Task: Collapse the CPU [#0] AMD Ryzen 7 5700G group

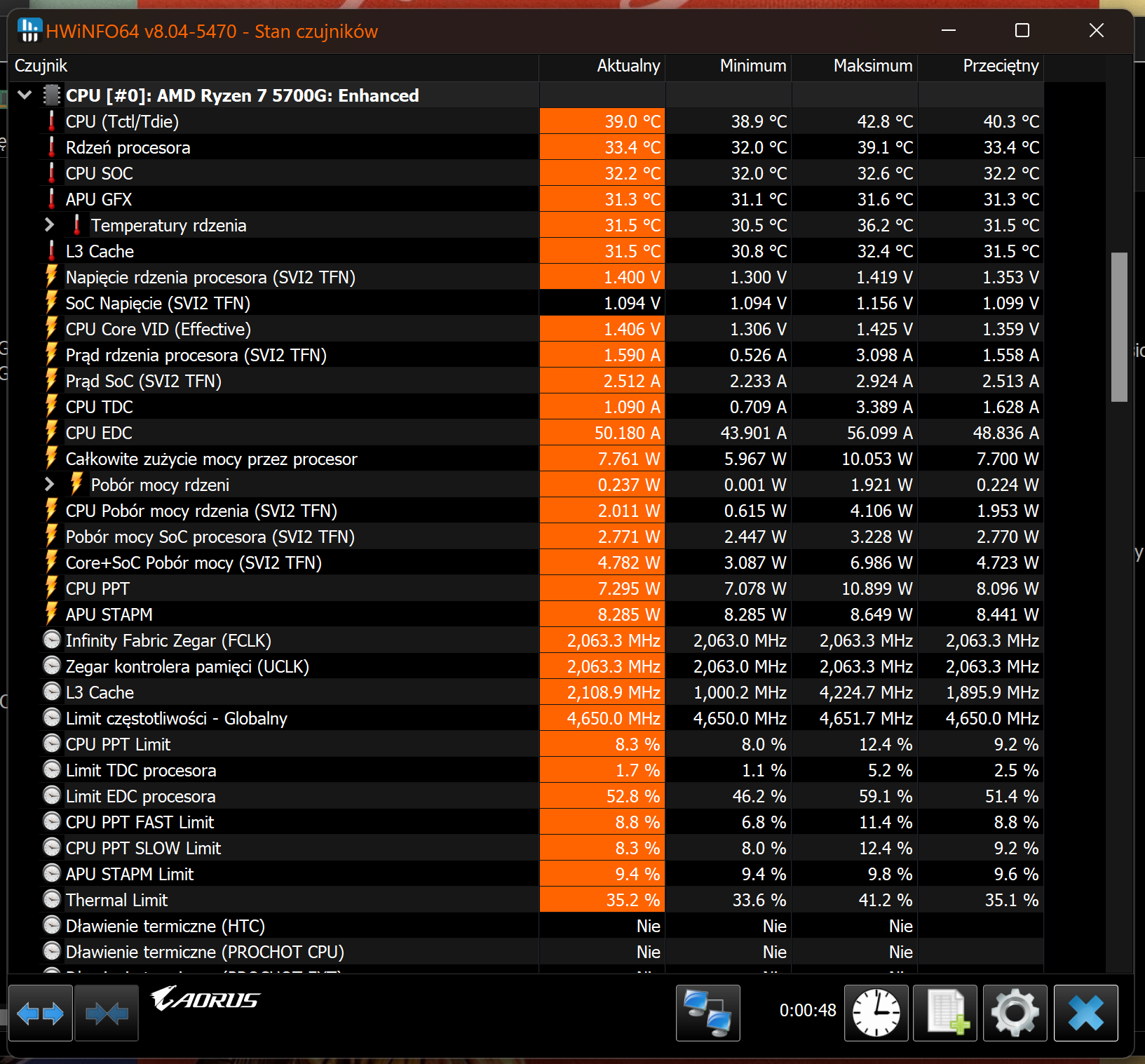Action: [25, 95]
